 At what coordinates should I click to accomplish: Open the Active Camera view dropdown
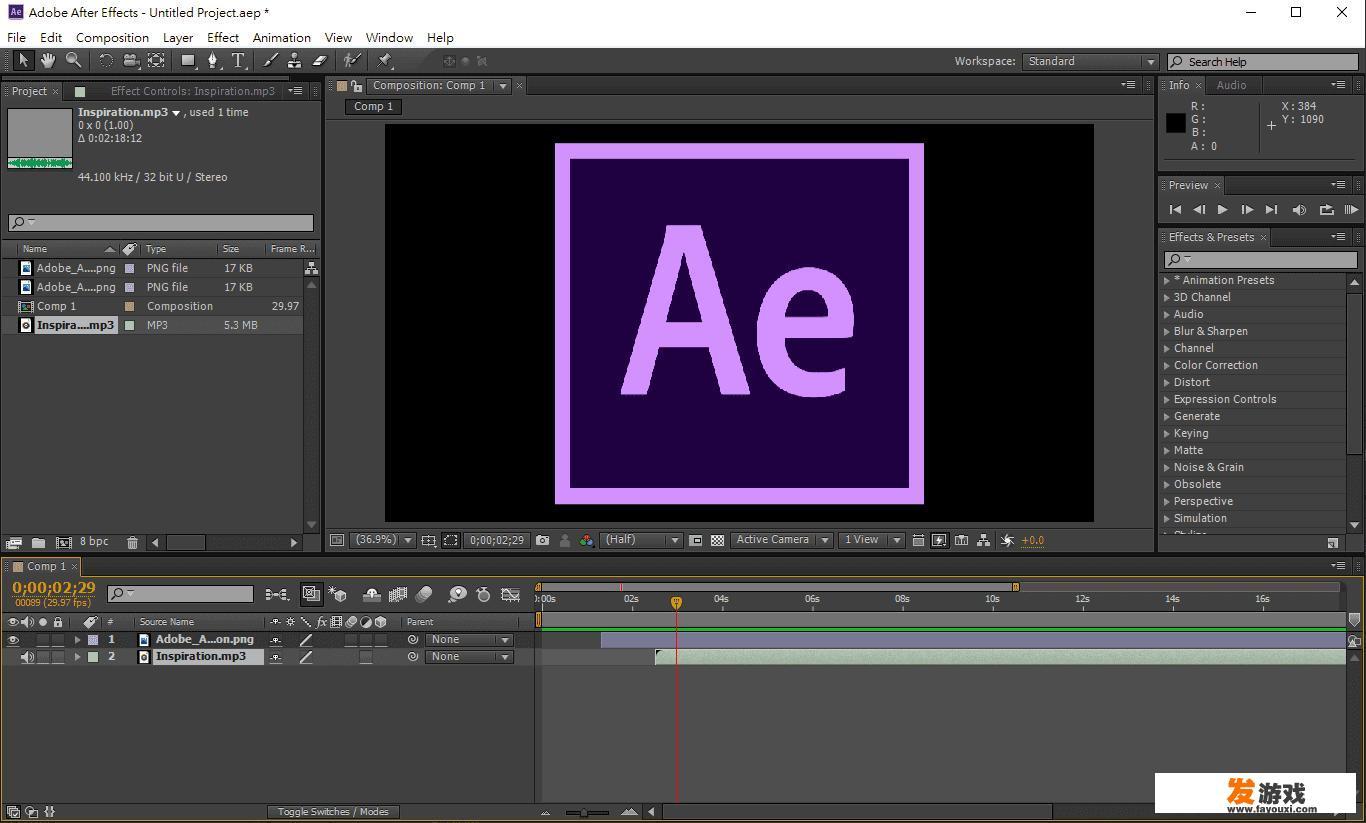[x=782, y=540]
